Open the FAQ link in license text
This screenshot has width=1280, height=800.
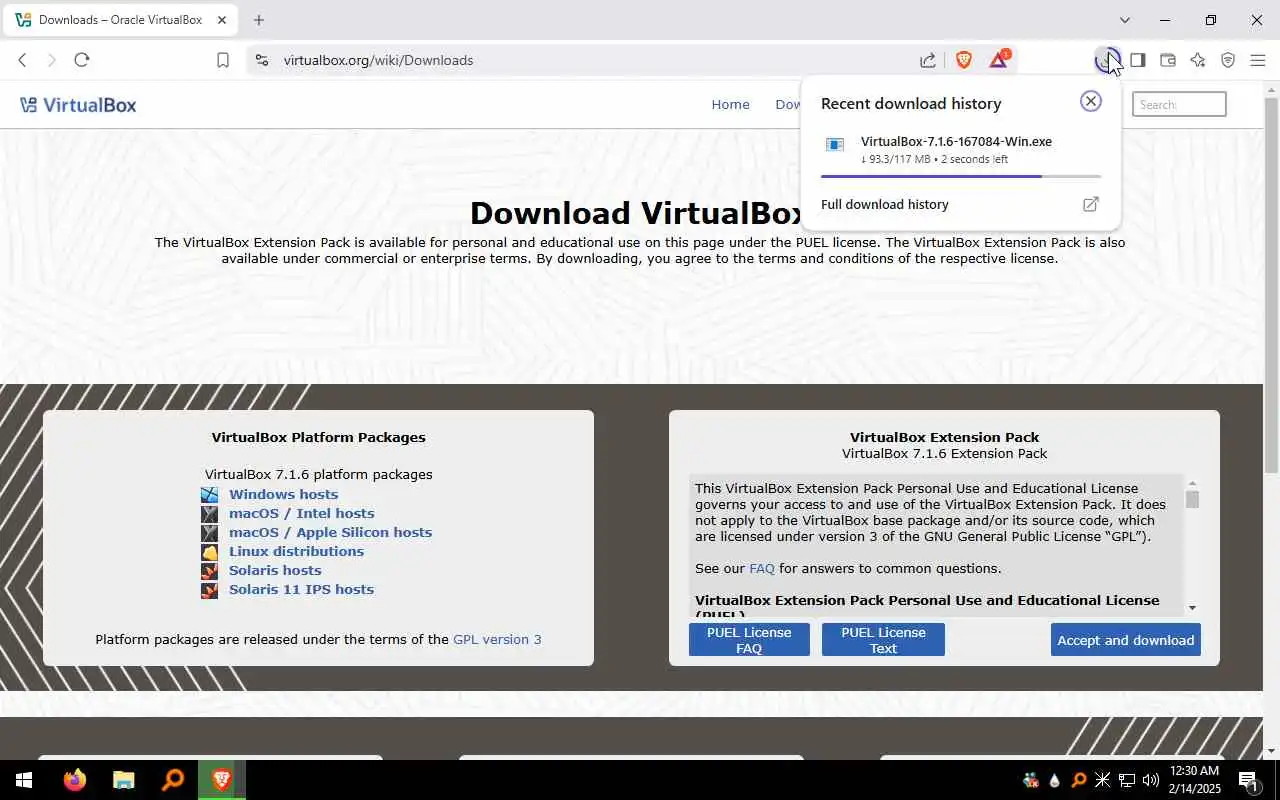point(762,568)
